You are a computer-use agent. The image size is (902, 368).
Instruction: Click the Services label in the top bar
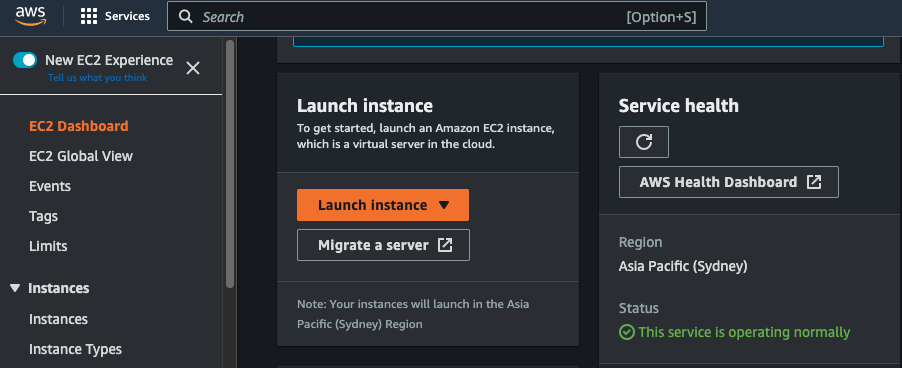(127, 16)
